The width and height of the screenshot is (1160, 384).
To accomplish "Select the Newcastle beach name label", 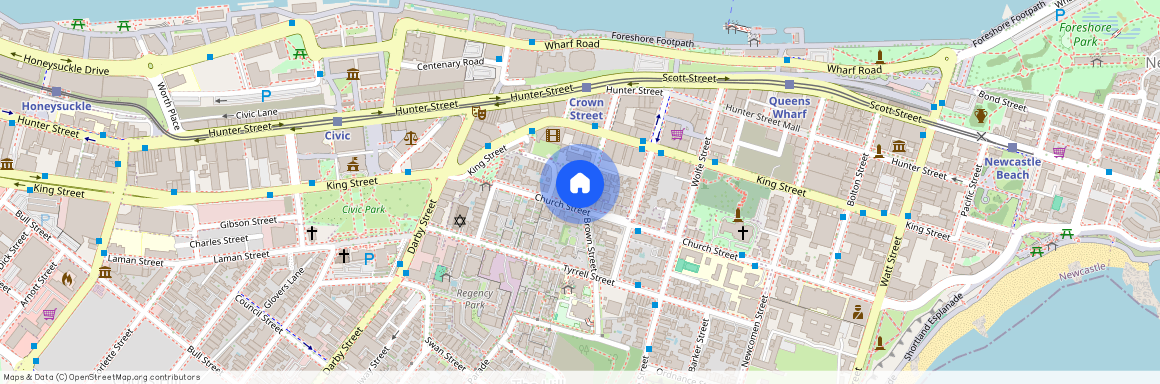I will click(1082, 271).
